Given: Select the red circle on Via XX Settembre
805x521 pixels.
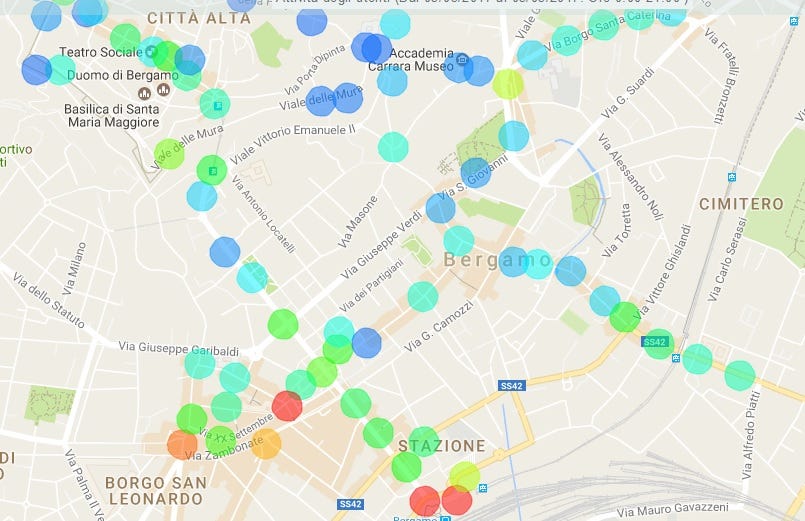Looking at the screenshot, I should [287, 406].
